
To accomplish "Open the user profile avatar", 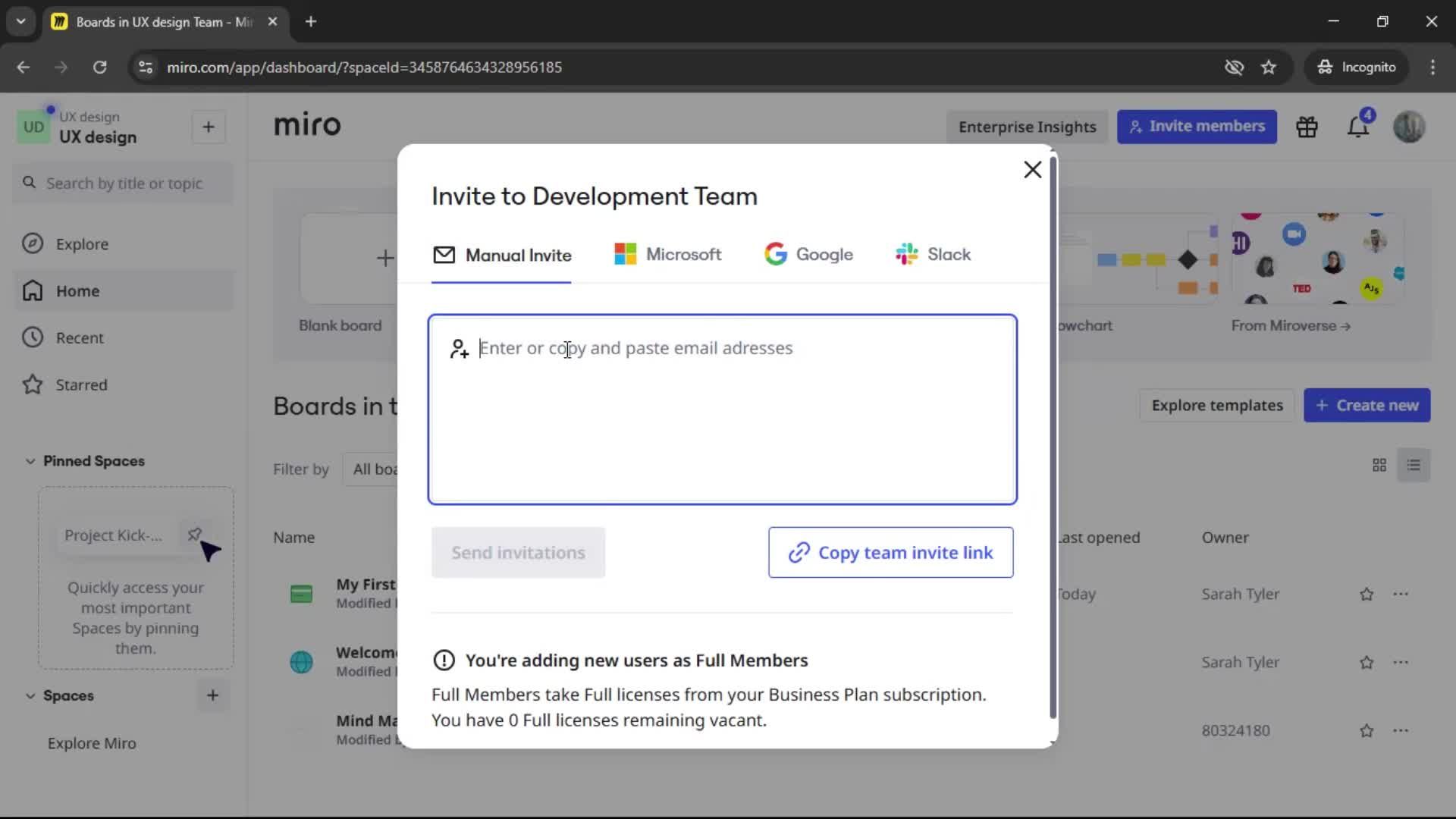I will point(1409,127).
